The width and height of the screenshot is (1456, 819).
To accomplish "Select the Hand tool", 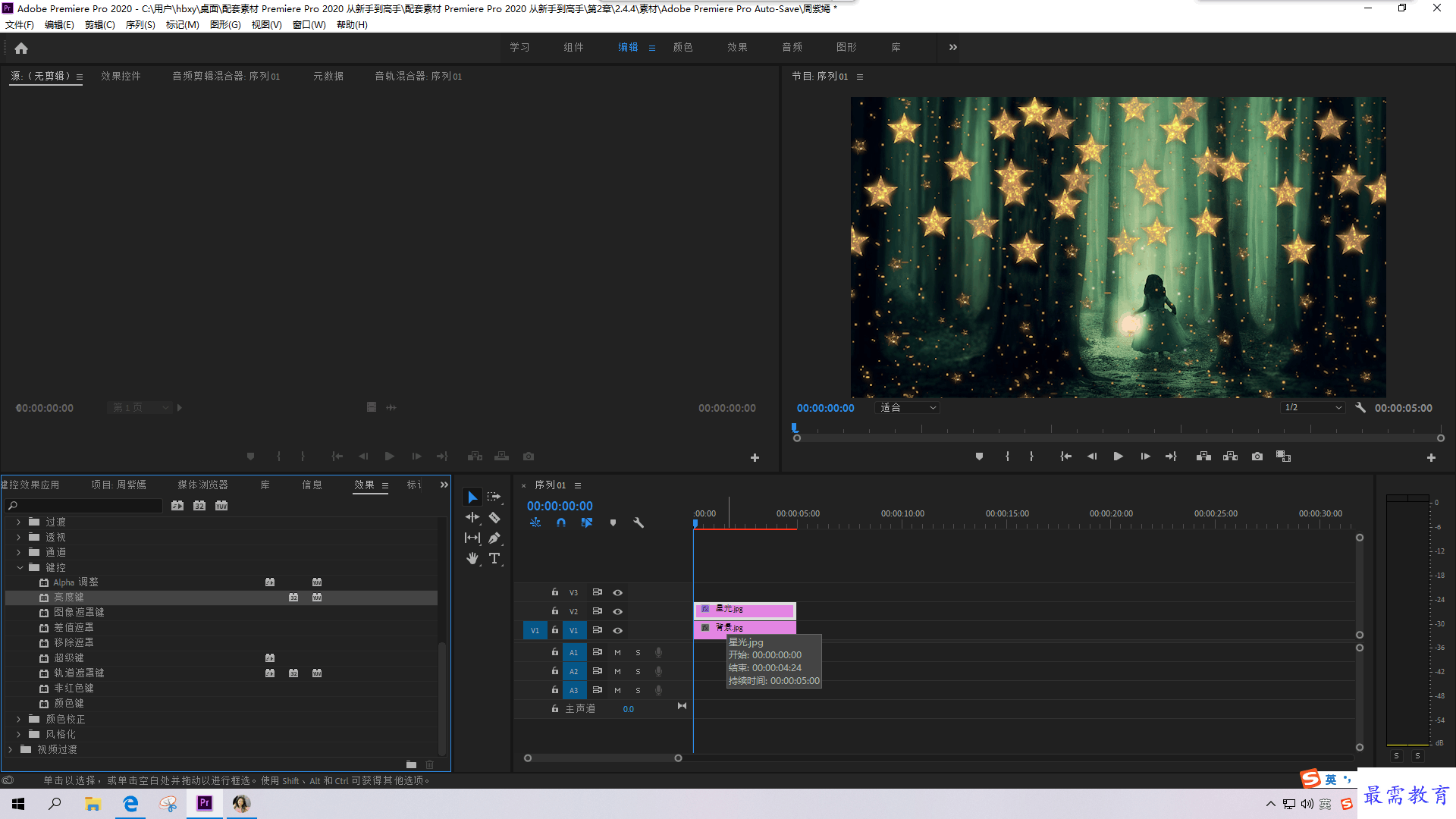I will [472, 558].
